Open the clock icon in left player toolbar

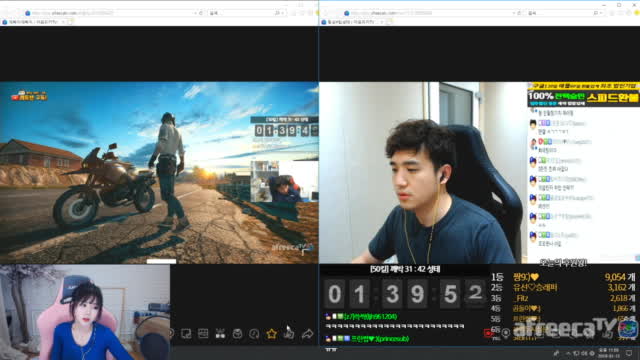point(254,334)
